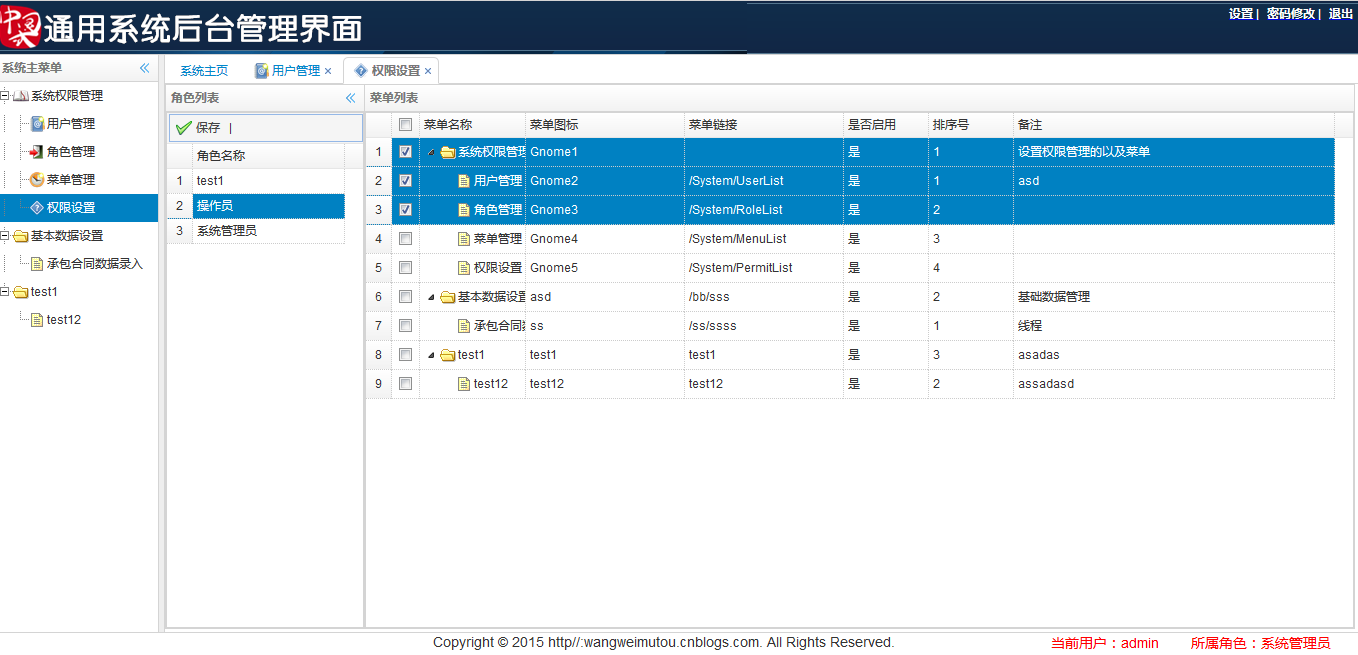Screen dimensions: 1358x655
Task: Uncheck the 用户管理 row checkbox
Action: click(x=405, y=180)
